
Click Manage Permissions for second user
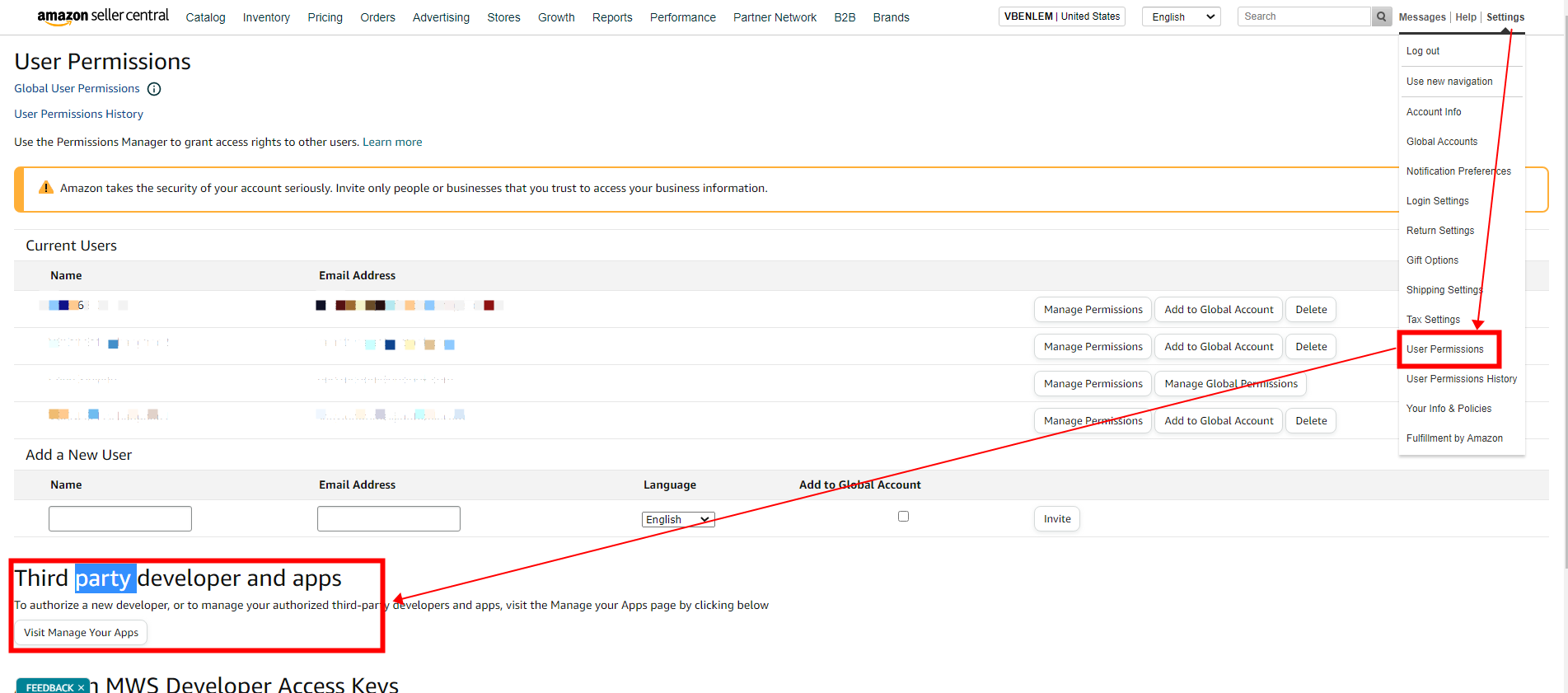[1093, 347]
